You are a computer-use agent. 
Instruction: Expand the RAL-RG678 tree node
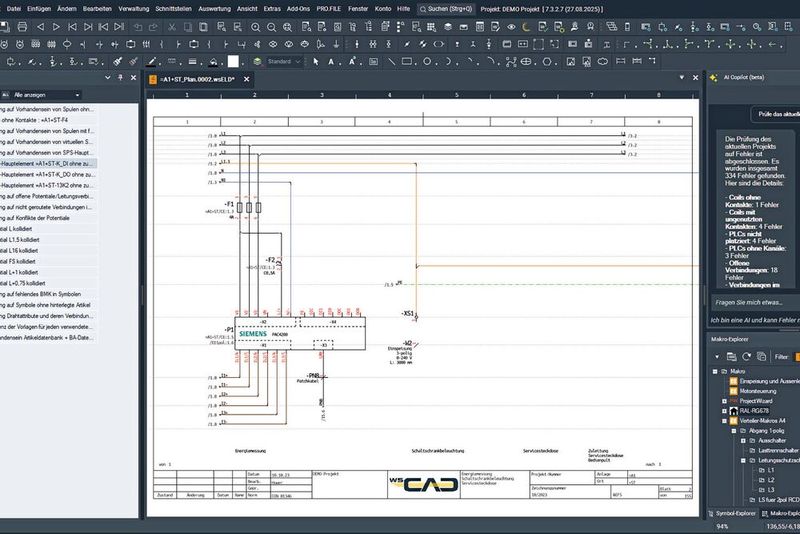(724, 410)
